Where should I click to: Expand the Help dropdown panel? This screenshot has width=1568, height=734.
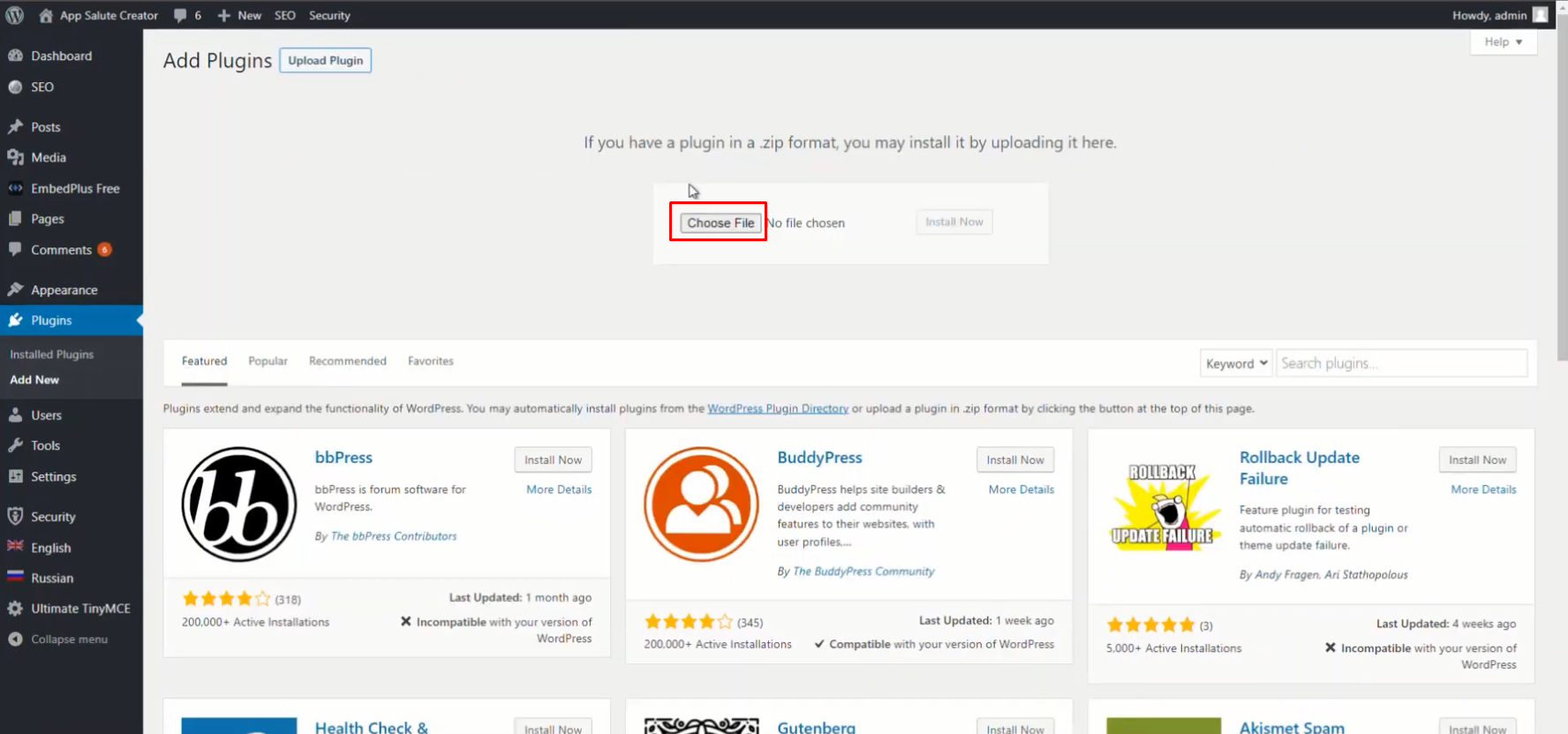tap(1503, 42)
